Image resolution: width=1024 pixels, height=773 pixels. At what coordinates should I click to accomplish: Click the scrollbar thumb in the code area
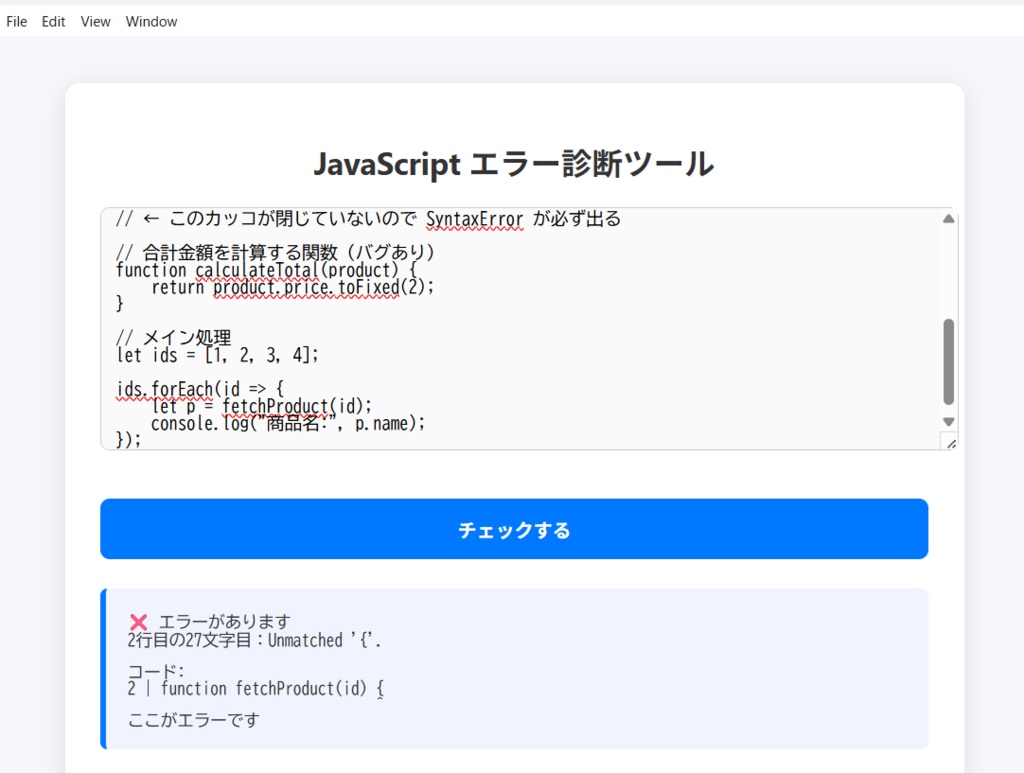pos(948,360)
